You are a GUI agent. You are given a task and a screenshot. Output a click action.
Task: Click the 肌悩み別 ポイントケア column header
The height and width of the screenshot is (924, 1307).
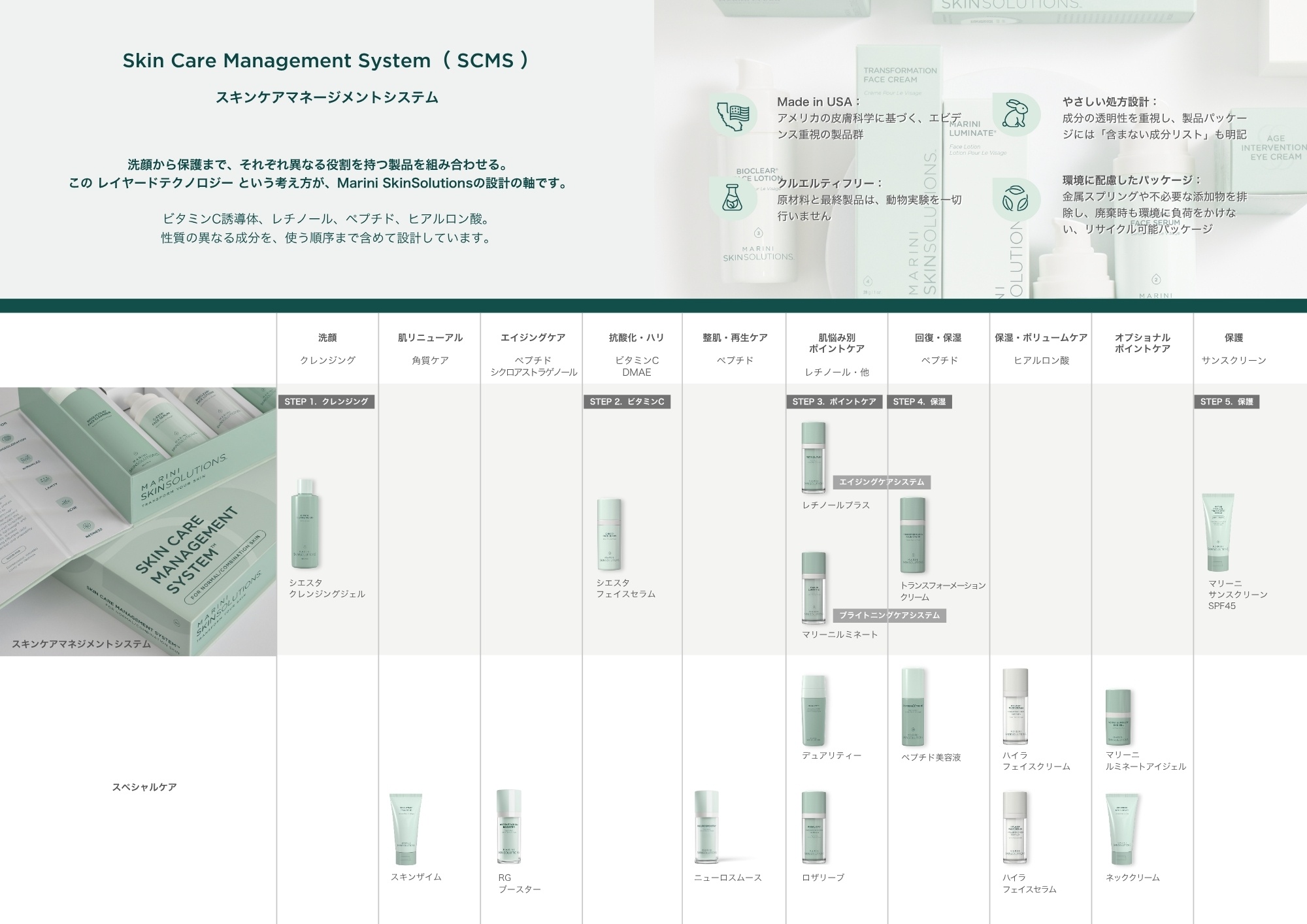836,343
